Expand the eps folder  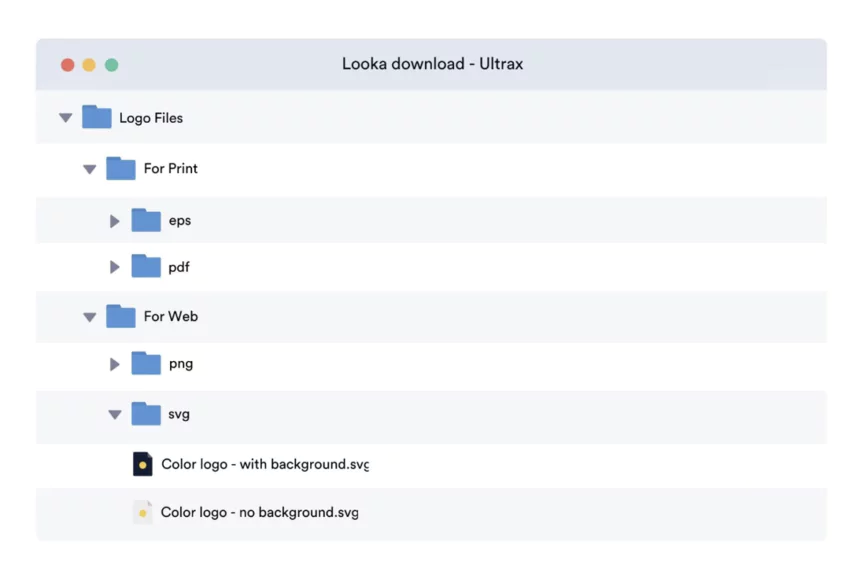click(x=114, y=220)
